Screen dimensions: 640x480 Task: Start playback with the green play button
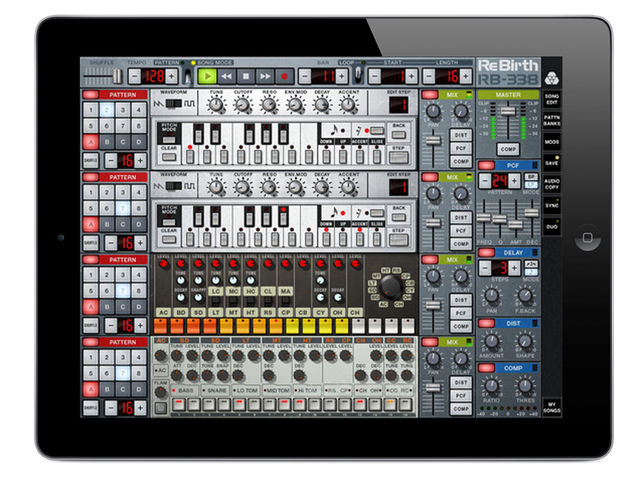207,76
